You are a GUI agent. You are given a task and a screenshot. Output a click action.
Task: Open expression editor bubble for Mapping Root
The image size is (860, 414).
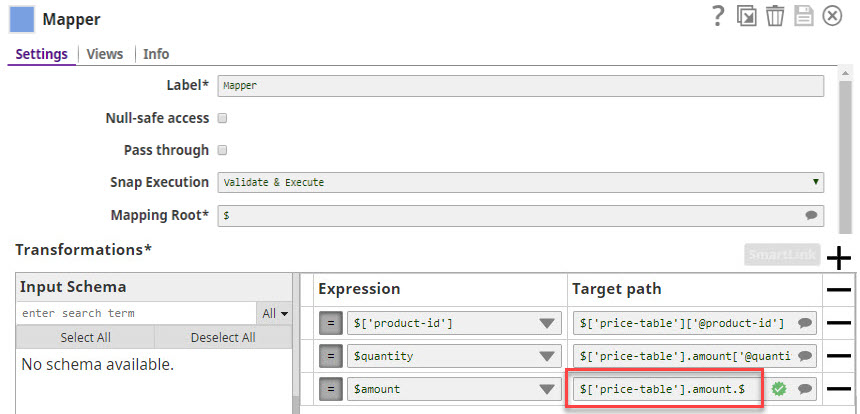[811, 215]
